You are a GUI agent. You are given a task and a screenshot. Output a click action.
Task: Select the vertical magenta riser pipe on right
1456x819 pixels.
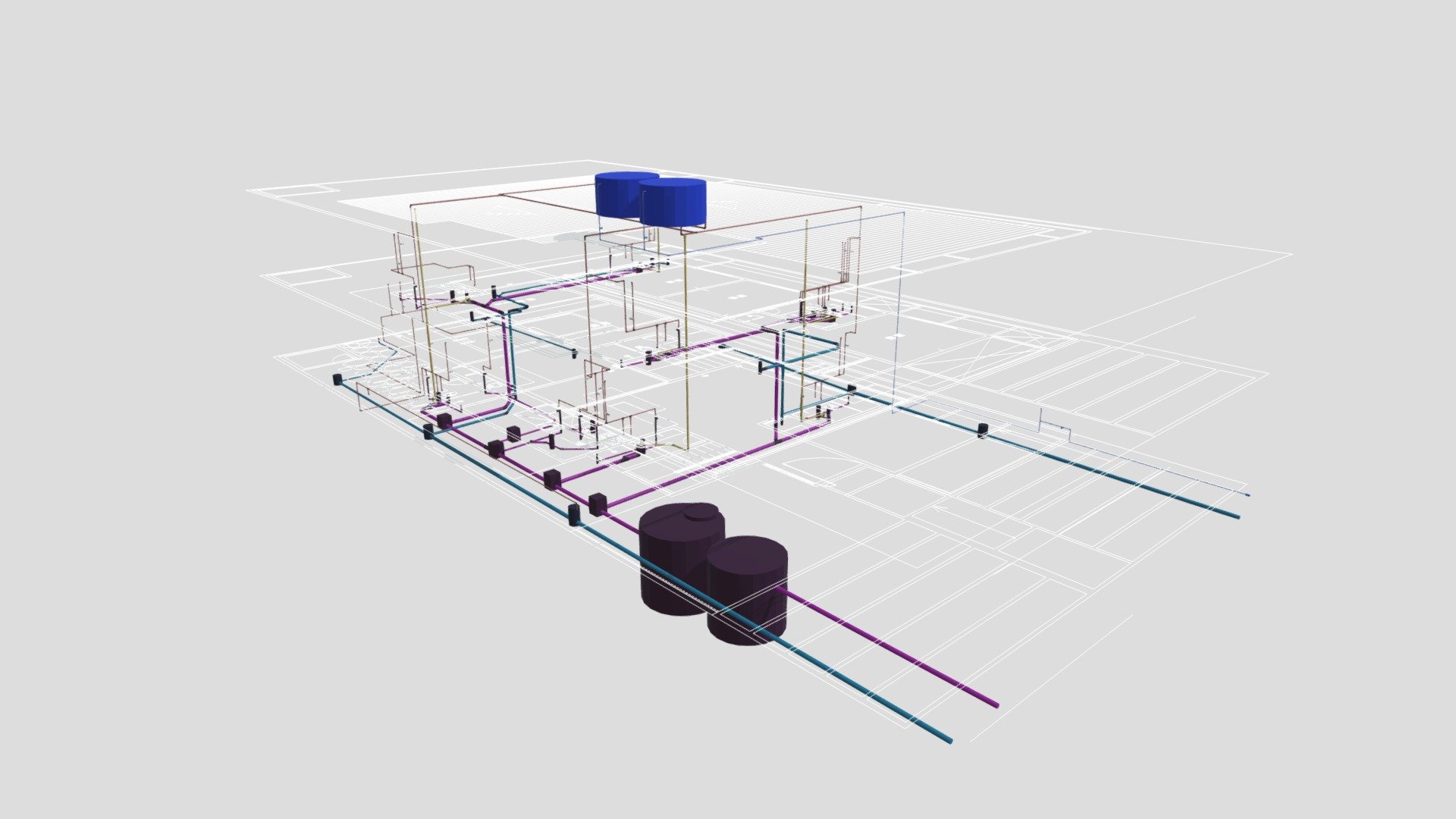pyautogui.click(x=778, y=386)
